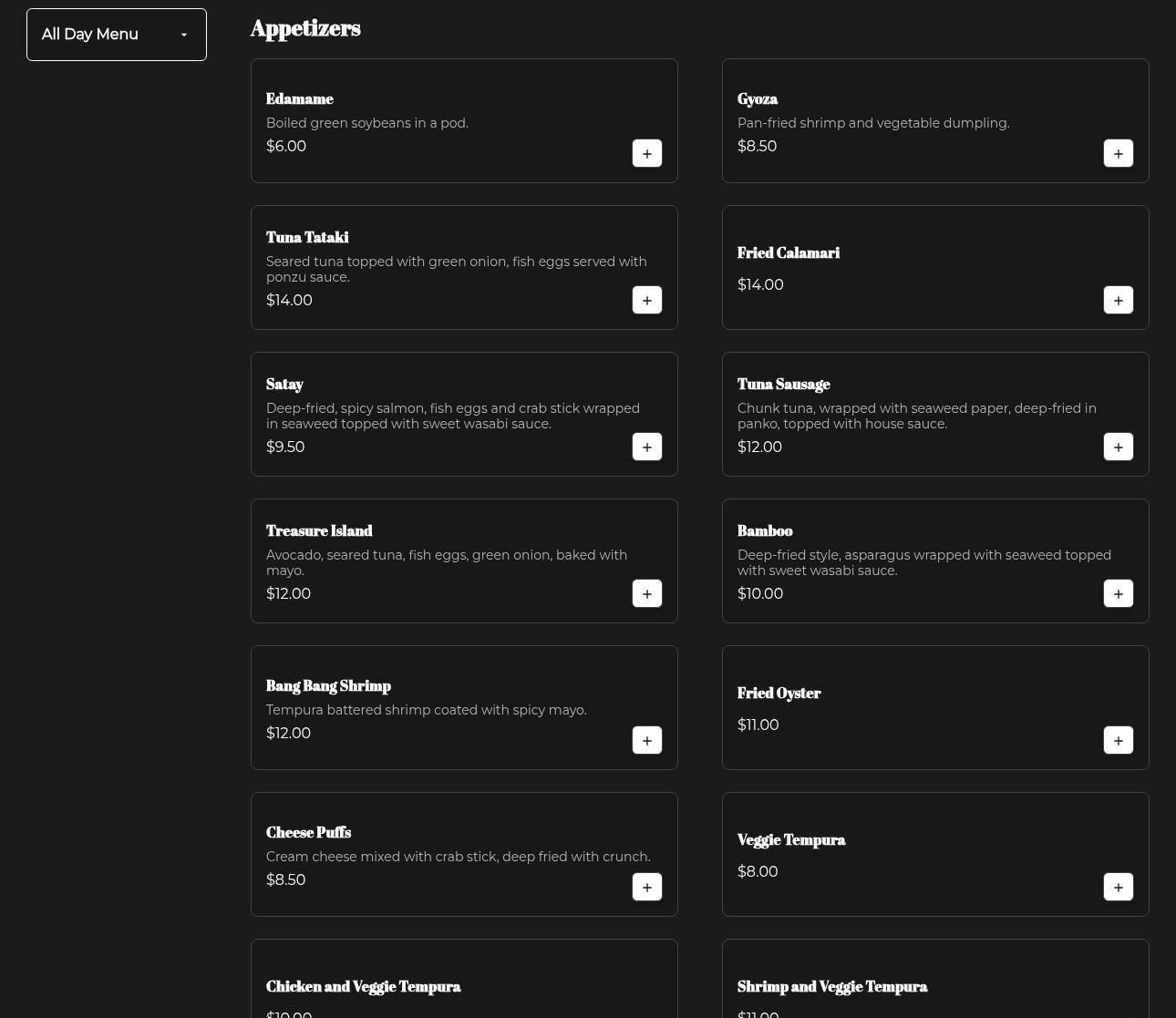The height and width of the screenshot is (1018, 1176).
Task: Add Tuna Tataki using its plus button
Action: click(647, 300)
